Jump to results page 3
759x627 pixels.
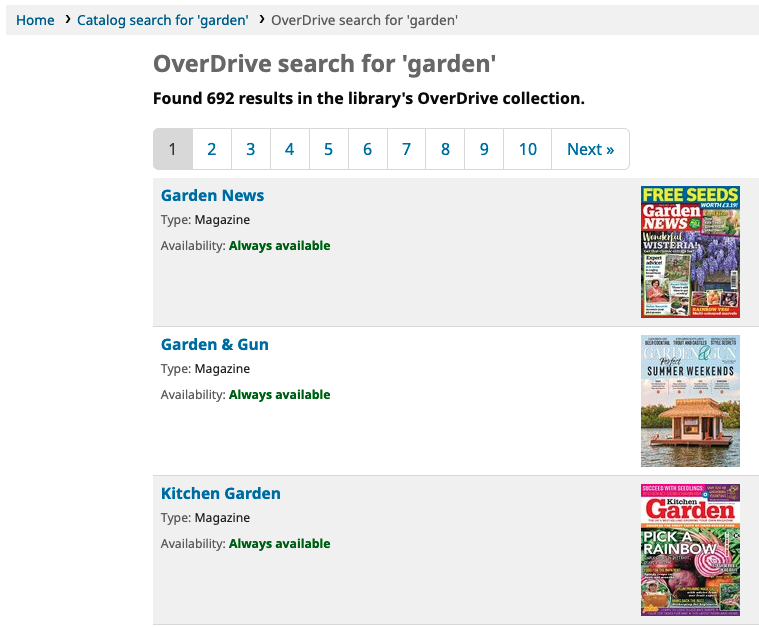(x=251, y=149)
